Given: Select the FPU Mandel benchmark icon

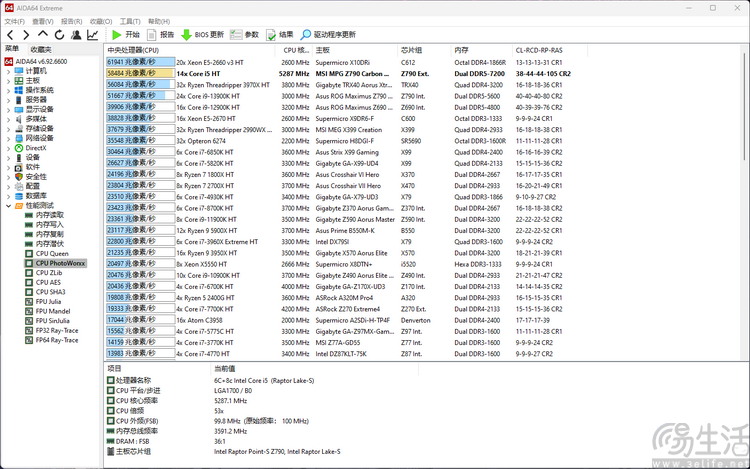Looking at the screenshot, I should 29,311.
